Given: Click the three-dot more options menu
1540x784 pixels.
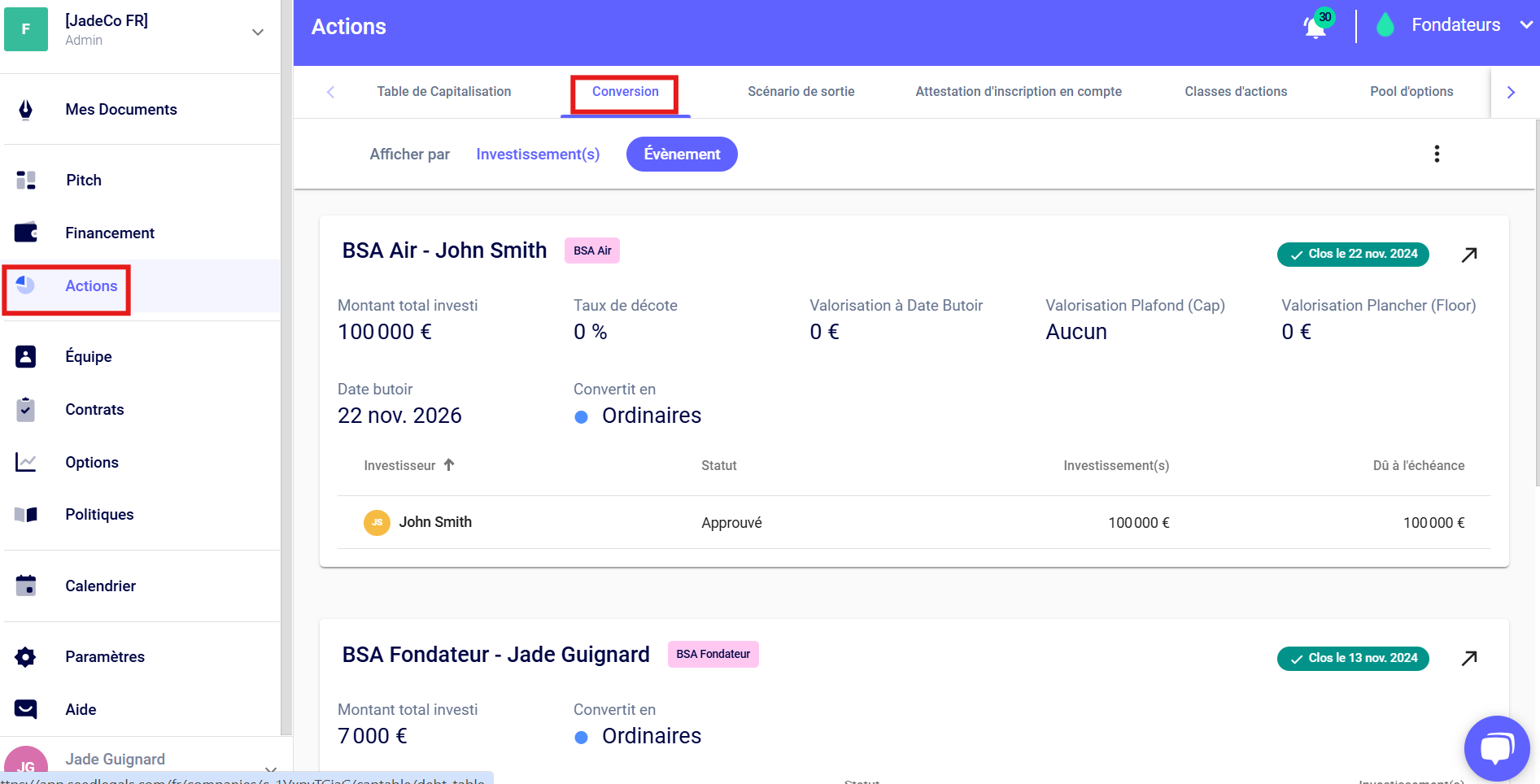Looking at the screenshot, I should [x=1437, y=154].
